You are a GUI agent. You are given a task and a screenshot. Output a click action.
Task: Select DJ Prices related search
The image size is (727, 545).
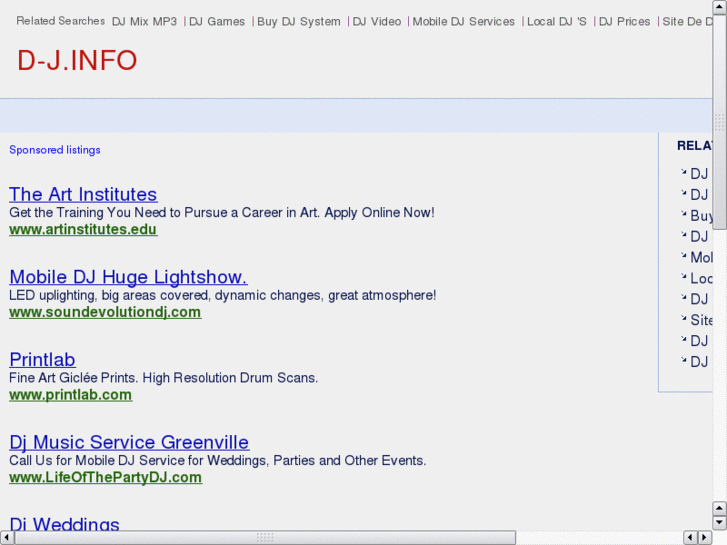point(625,21)
